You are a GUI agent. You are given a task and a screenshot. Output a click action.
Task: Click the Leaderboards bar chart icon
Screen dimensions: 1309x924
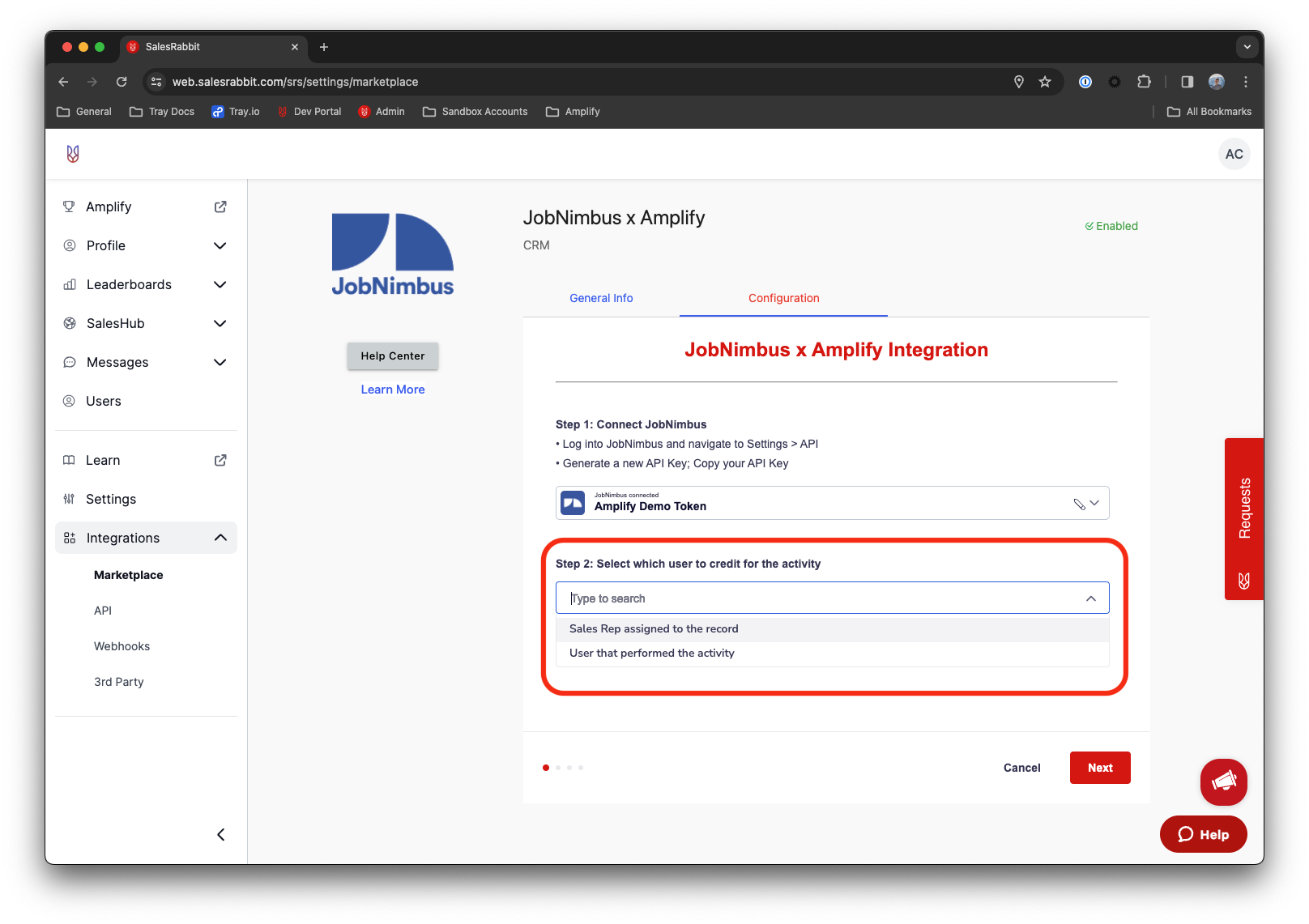70,284
